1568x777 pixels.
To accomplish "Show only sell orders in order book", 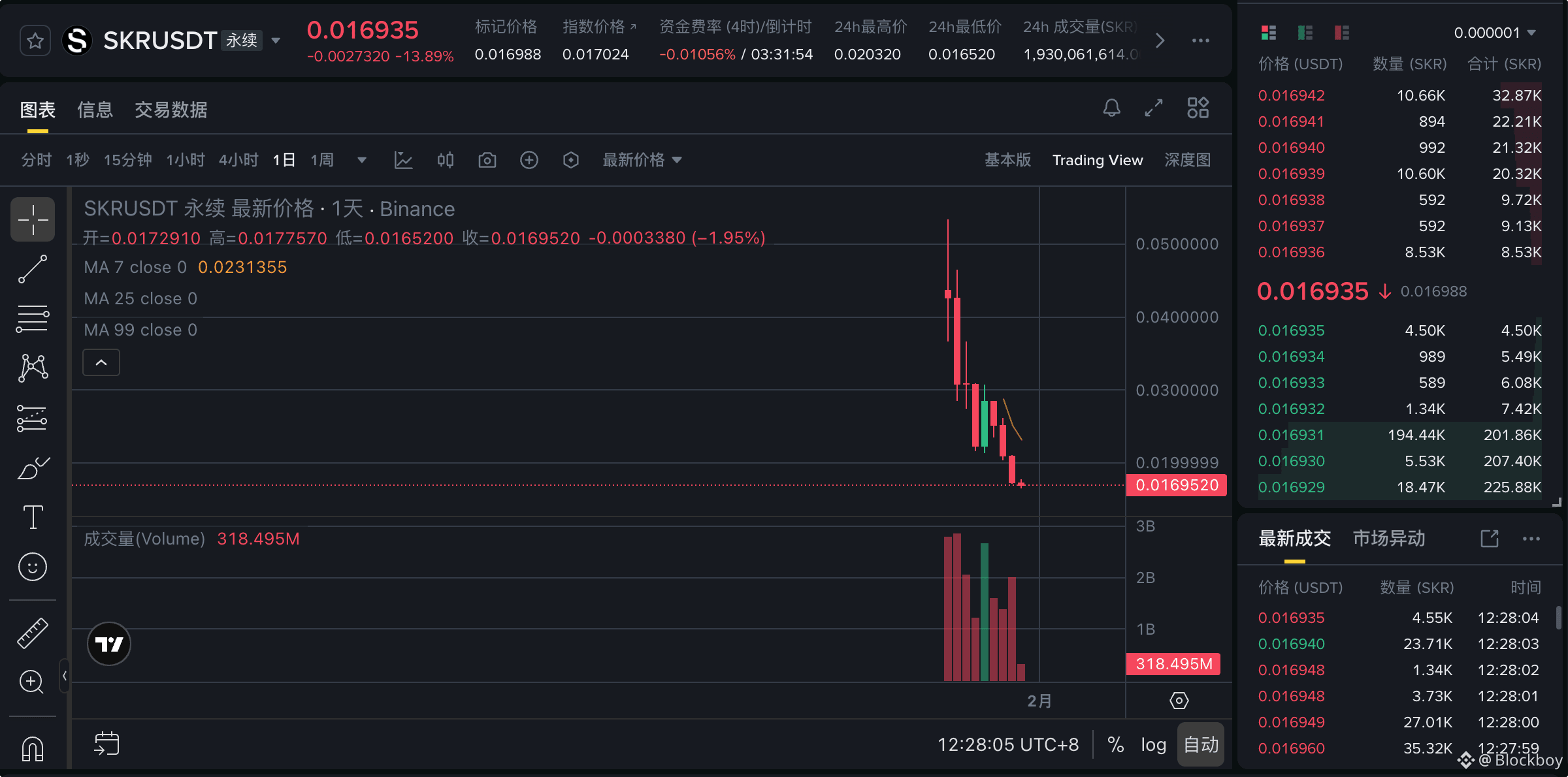I will point(1341,33).
